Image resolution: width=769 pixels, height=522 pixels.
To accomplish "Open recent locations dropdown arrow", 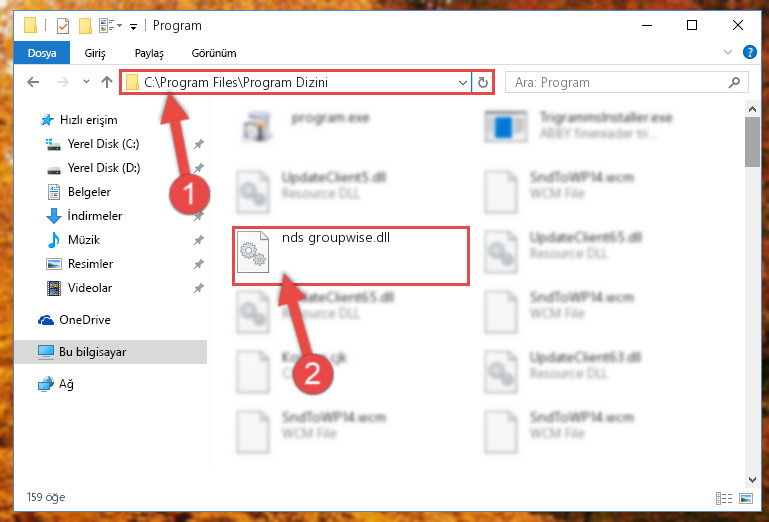I will (x=86, y=82).
